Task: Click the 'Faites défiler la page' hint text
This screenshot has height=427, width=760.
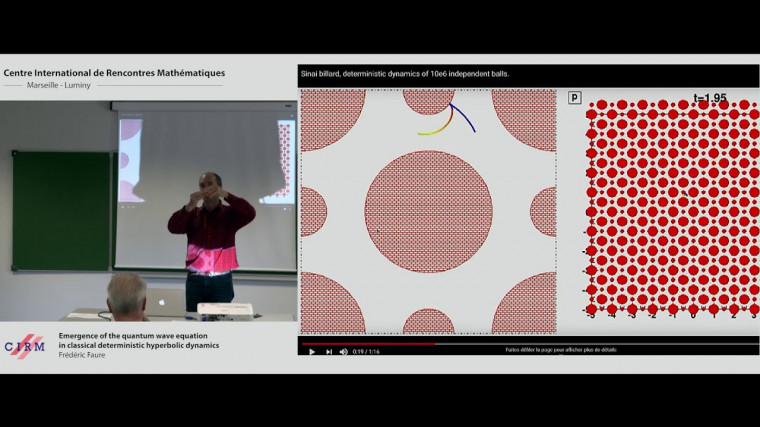Action: pyautogui.click(x=552, y=351)
